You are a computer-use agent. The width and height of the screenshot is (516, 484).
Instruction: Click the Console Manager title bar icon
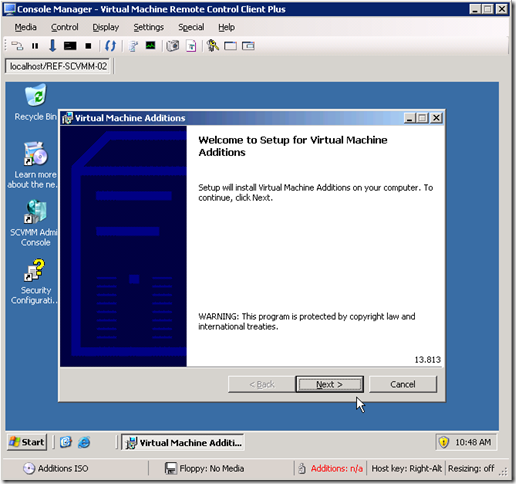pyautogui.click(x=9, y=9)
